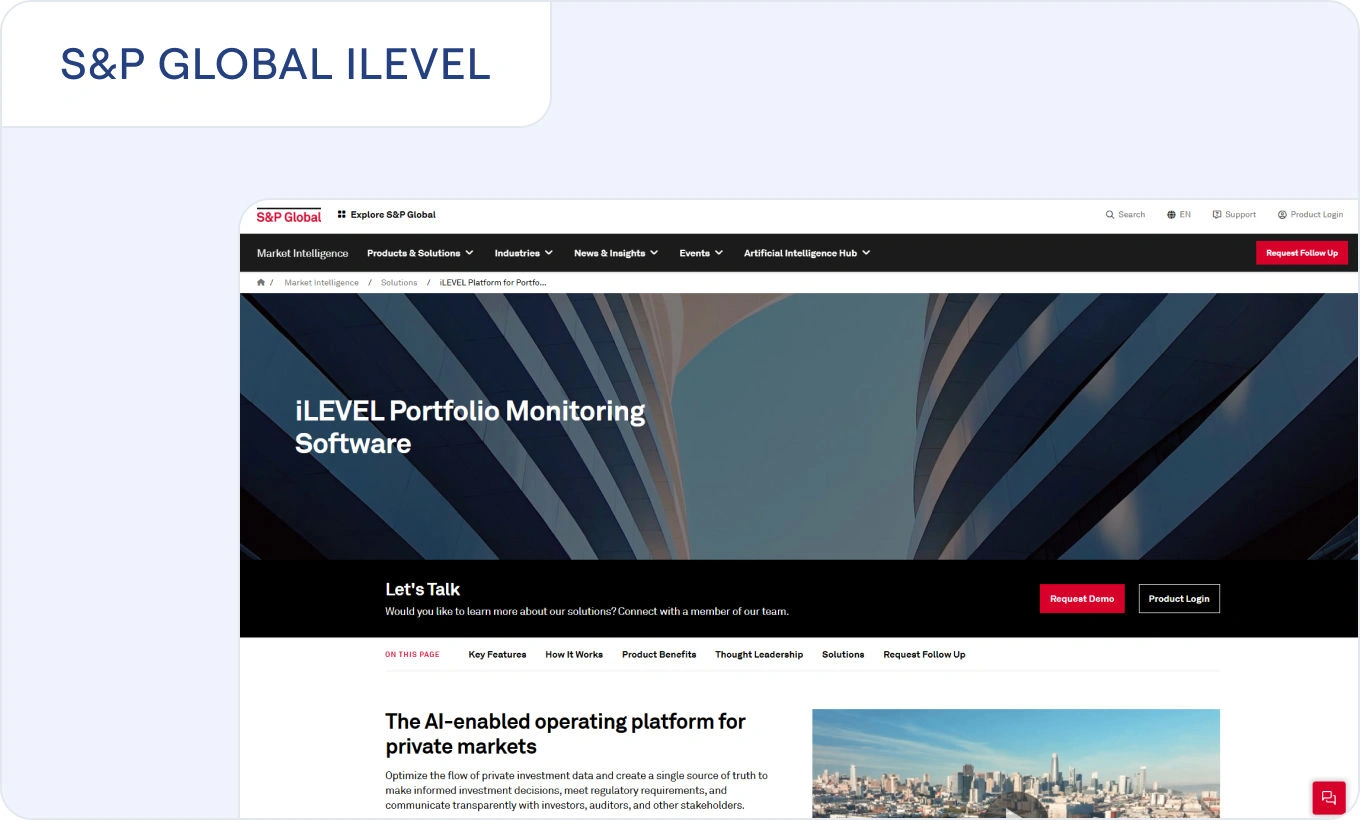Open the Explore S&P Global grid icon
The height and width of the screenshot is (820, 1360).
341,214
